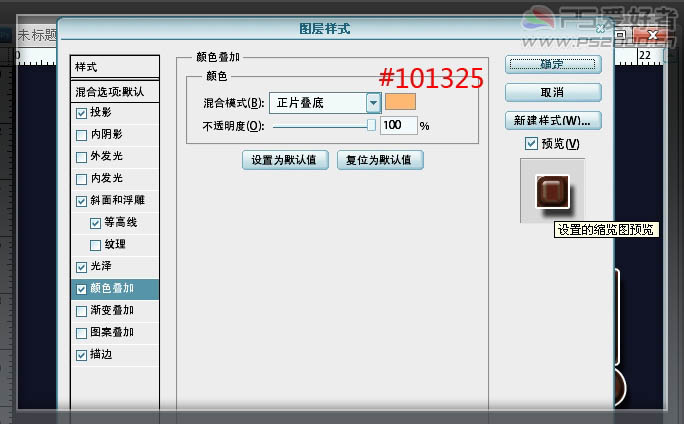This screenshot has width=684, height=424.
Task: Select the 投影 style row label
Action: (101, 113)
